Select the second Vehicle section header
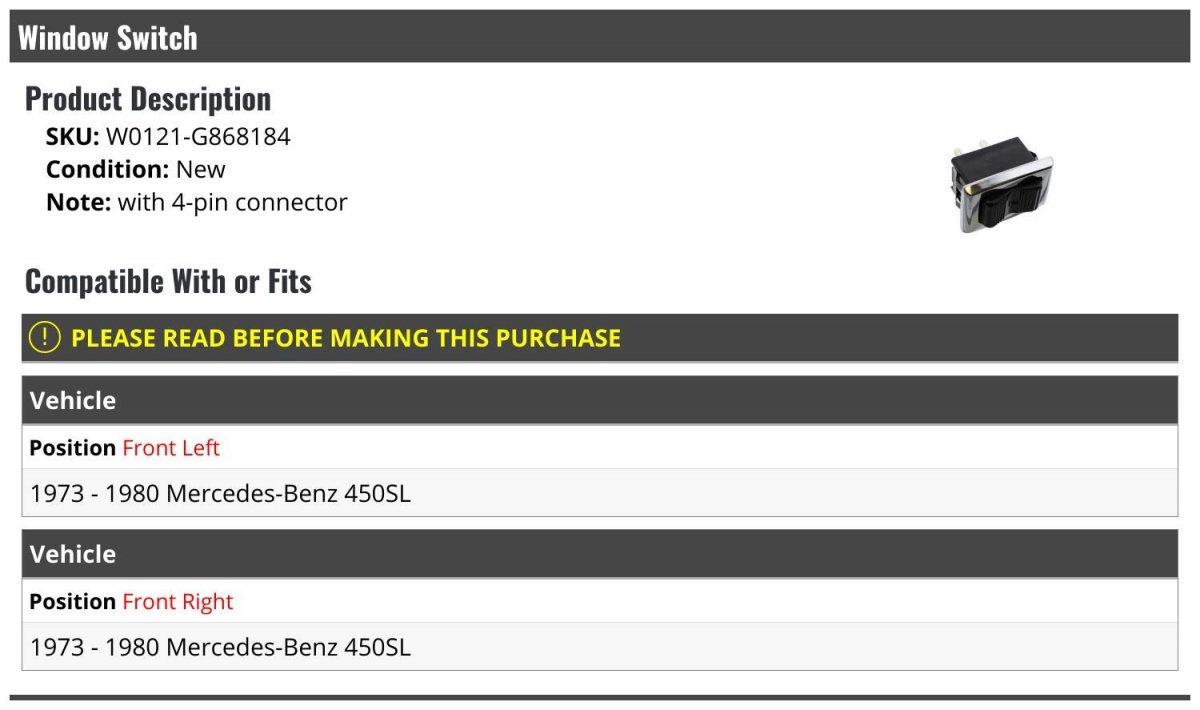 pos(600,555)
